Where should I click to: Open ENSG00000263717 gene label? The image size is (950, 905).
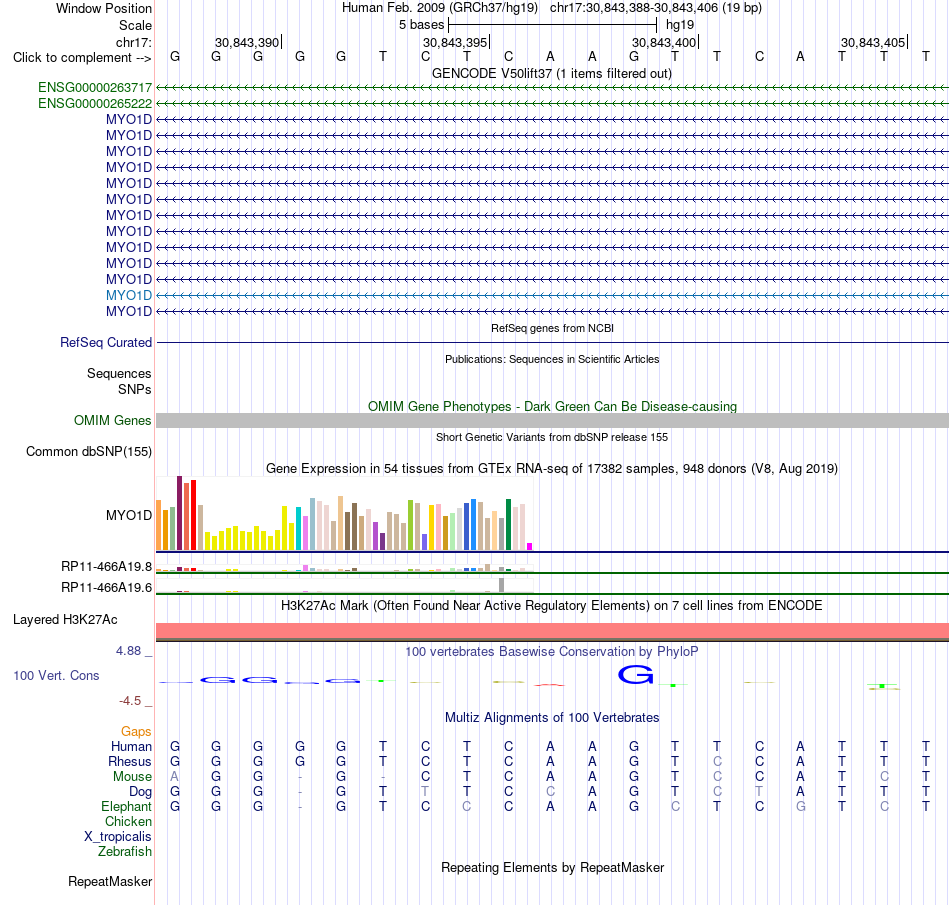coord(95,88)
